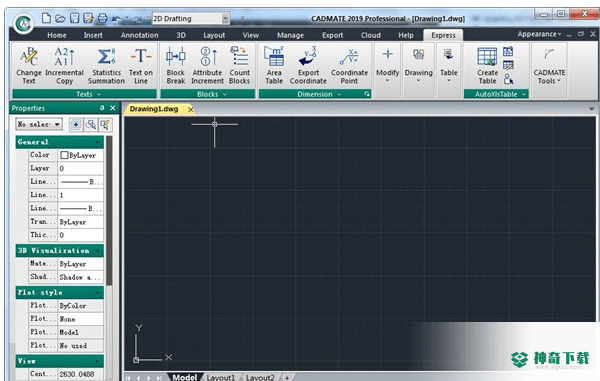Screen dimensions: 600x381
Task: Open the Dimension dialog launcher
Action: tap(367, 94)
